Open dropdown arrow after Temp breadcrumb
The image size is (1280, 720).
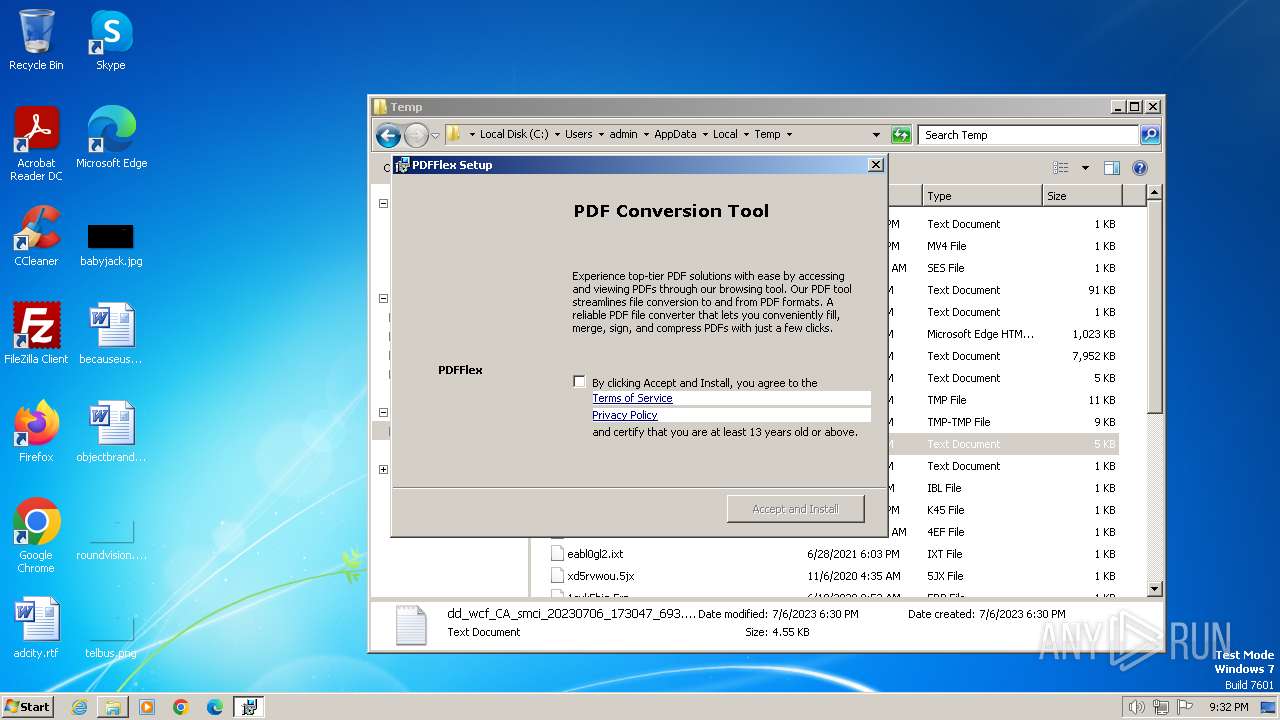(789, 135)
